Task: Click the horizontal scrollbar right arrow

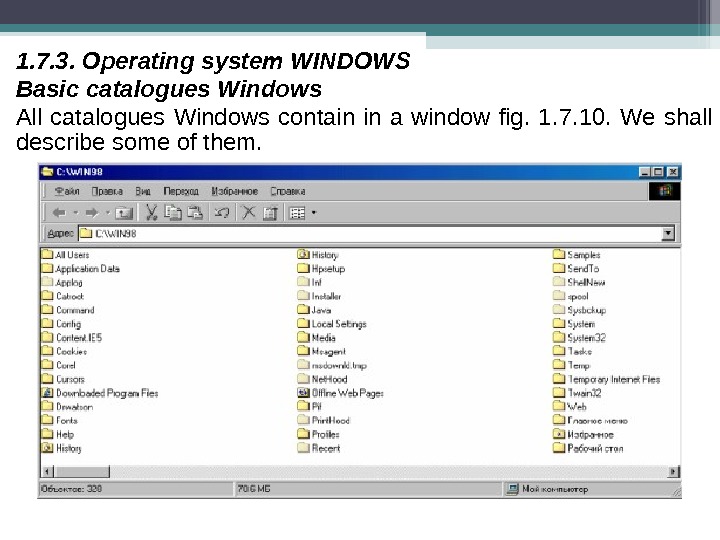Action: [674, 471]
